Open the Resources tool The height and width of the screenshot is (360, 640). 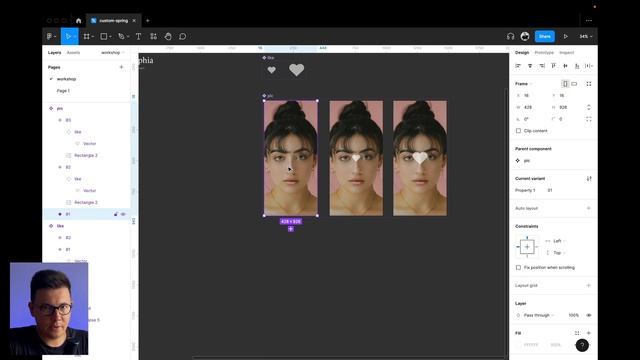tap(153, 36)
